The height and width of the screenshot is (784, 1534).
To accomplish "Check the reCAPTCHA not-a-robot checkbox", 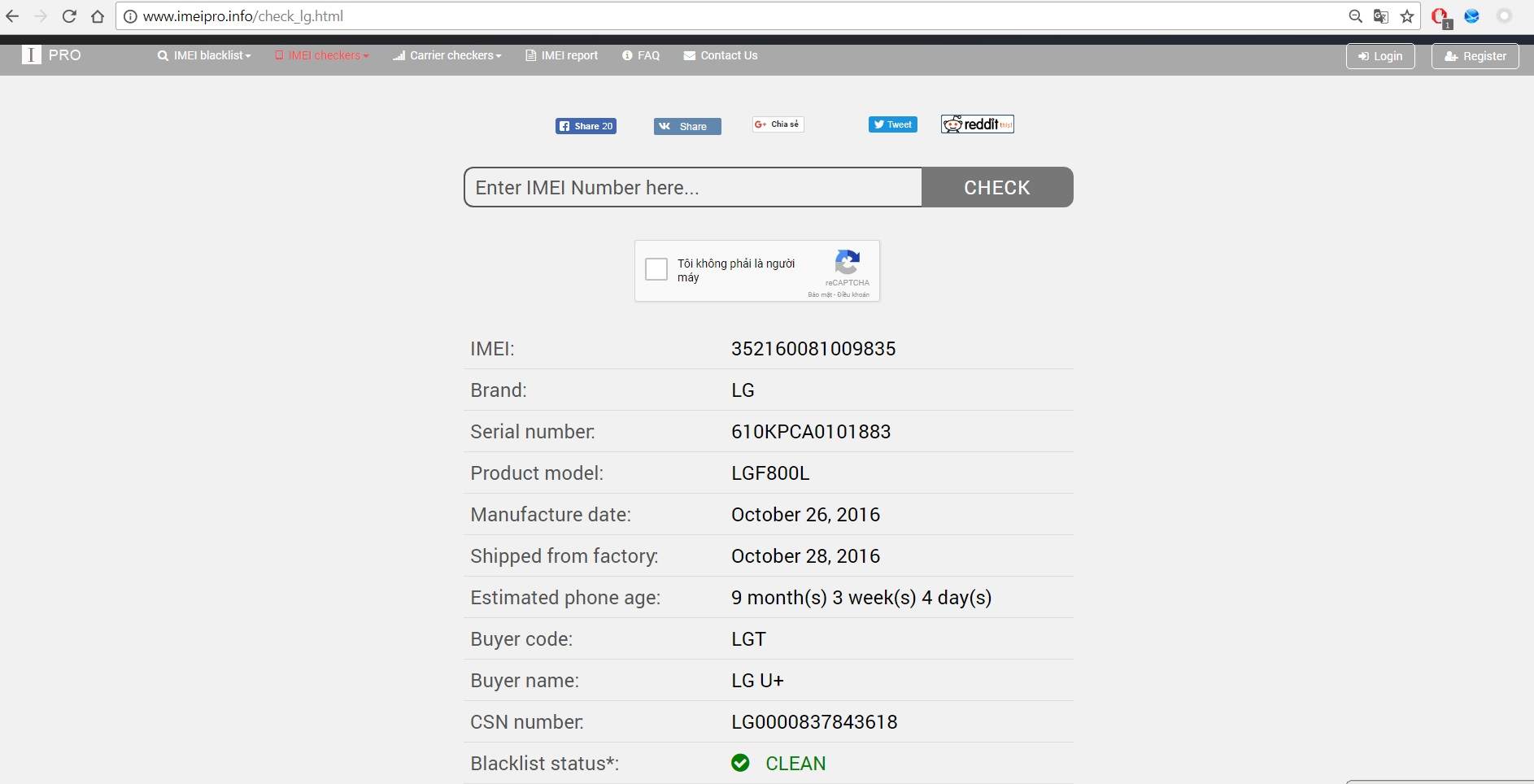I will tap(656, 269).
